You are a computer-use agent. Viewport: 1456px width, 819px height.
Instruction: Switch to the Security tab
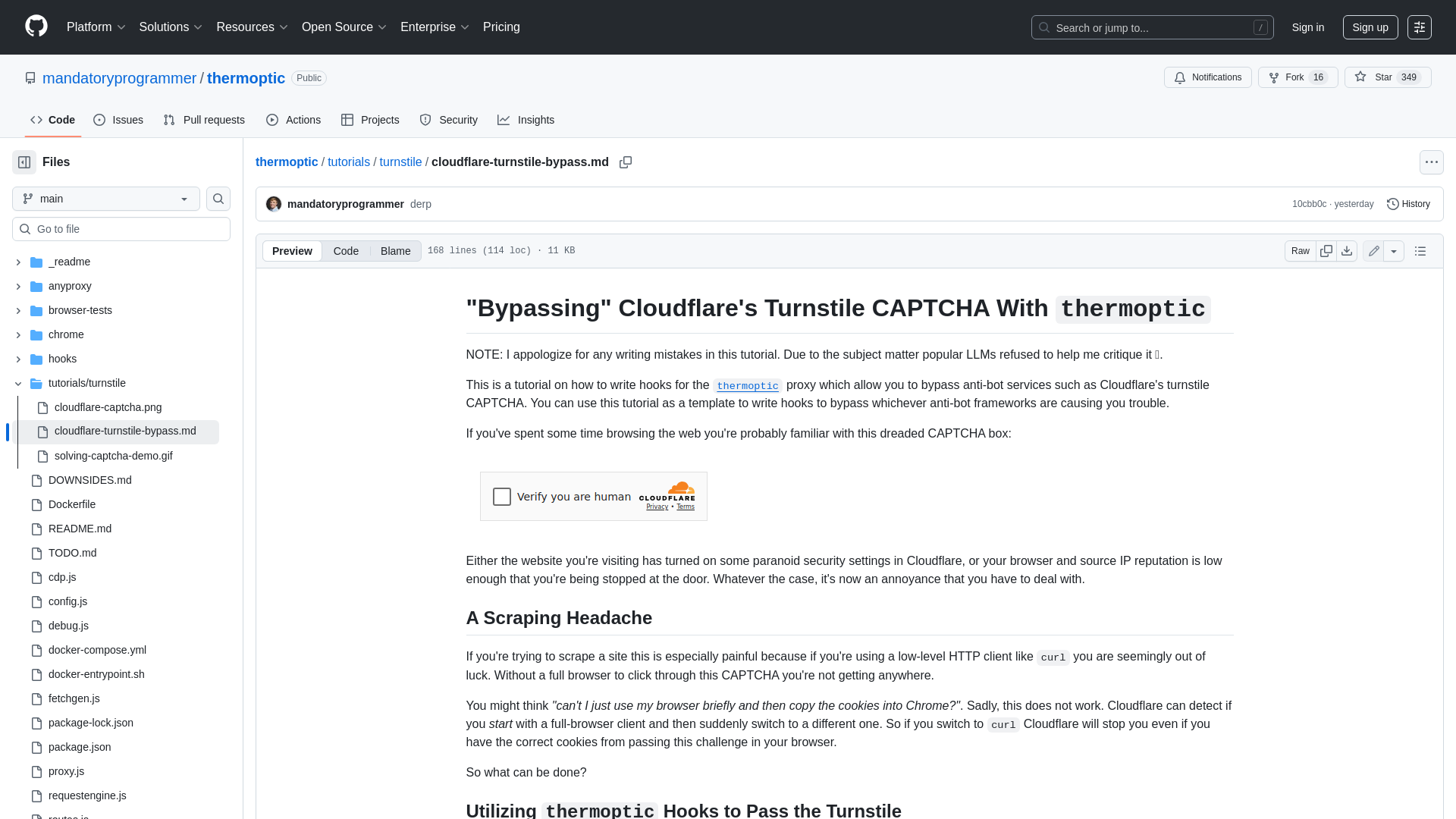click(448, 120)
